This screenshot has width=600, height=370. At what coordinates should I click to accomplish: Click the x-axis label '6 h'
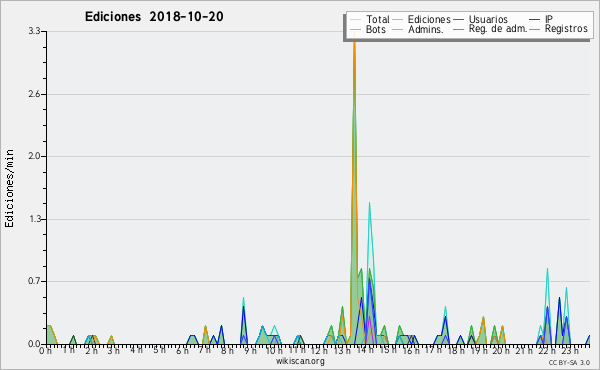coord(182,351)
